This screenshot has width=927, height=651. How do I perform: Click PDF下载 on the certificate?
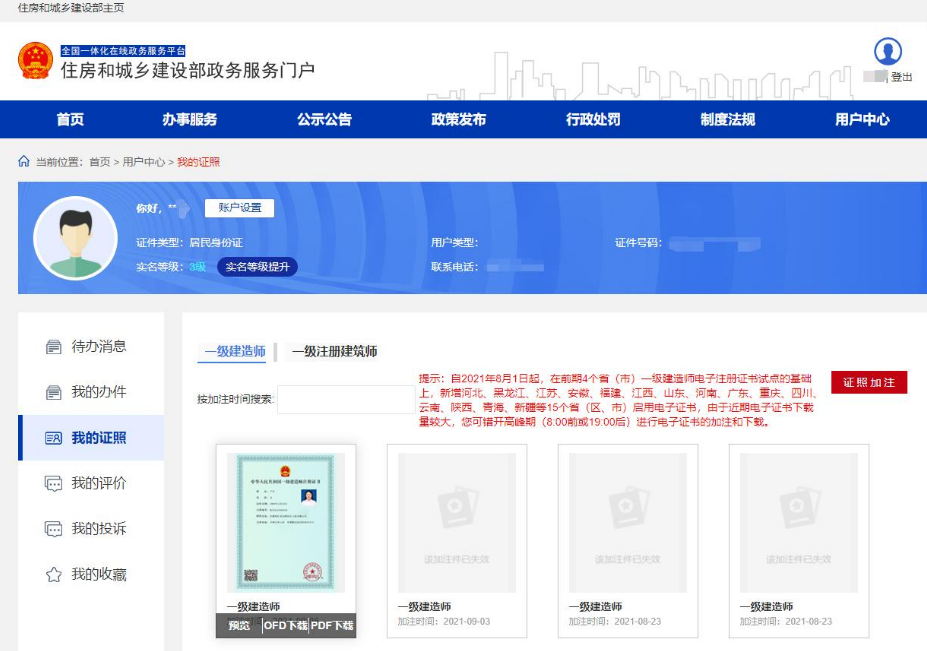point(332,626)
